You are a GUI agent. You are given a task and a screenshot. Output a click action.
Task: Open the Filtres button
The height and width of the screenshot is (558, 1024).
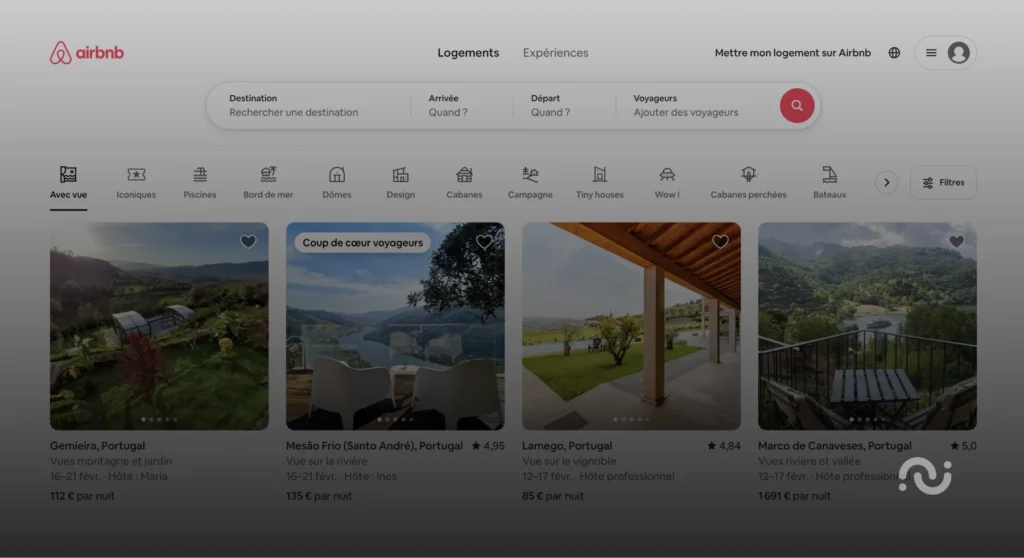tap(943, 182)
